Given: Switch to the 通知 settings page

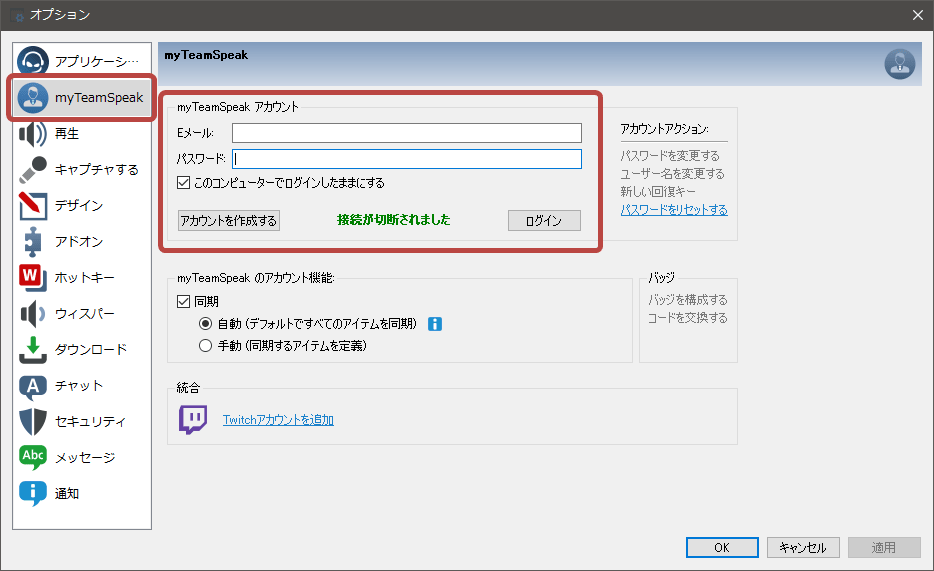Looking at the screenshot, I should coord(82,493).
